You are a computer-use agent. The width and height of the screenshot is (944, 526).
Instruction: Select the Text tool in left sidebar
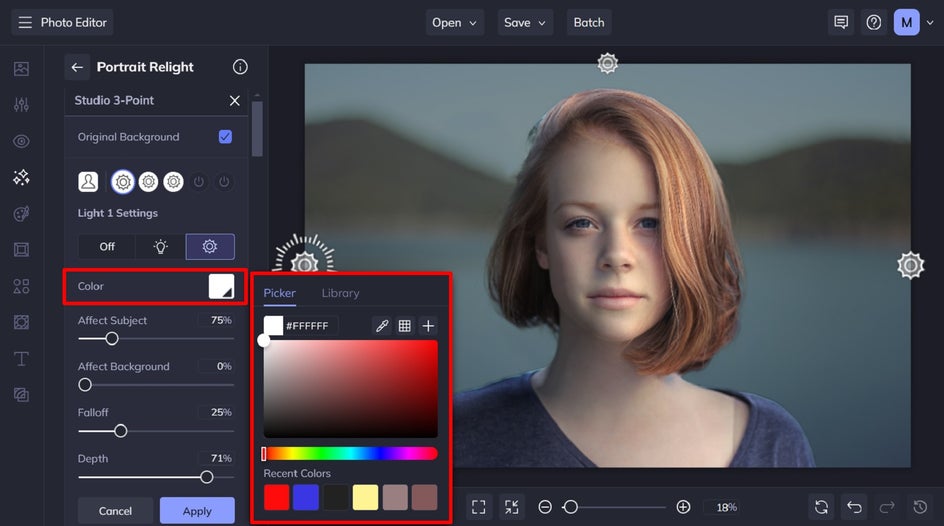[21, 359]
